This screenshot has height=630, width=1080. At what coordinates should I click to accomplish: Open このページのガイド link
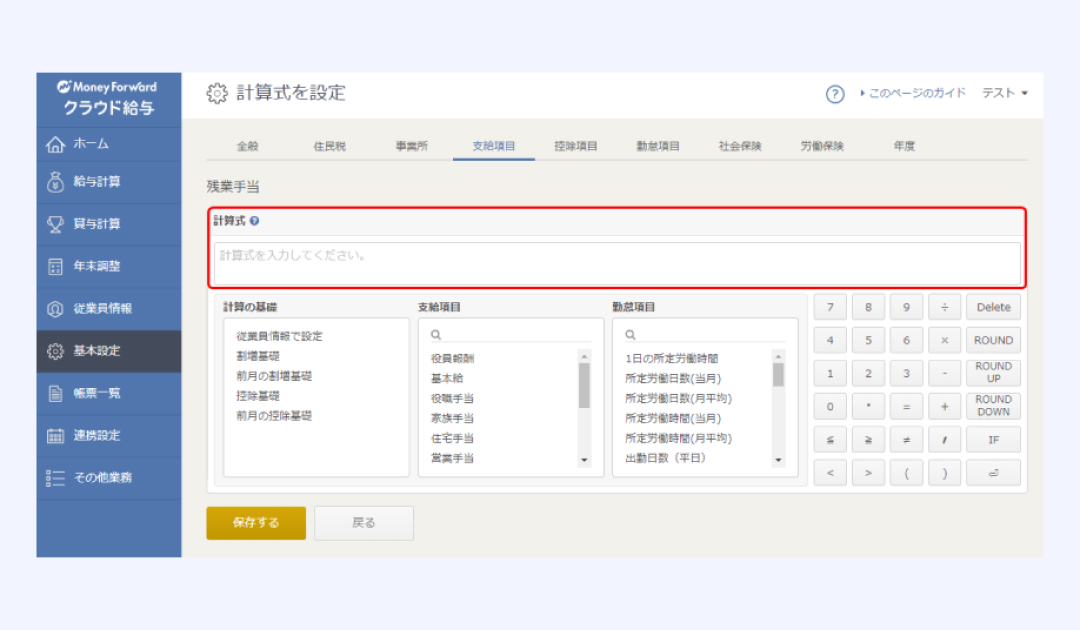pyautogui.click(x=913, y=93)
